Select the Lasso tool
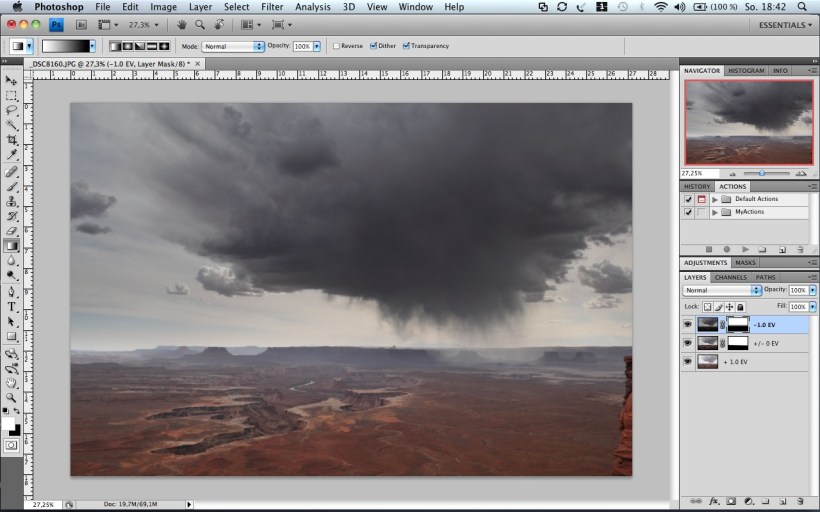The height and width of the screenshot is (512, 820). tap(11, 110)
